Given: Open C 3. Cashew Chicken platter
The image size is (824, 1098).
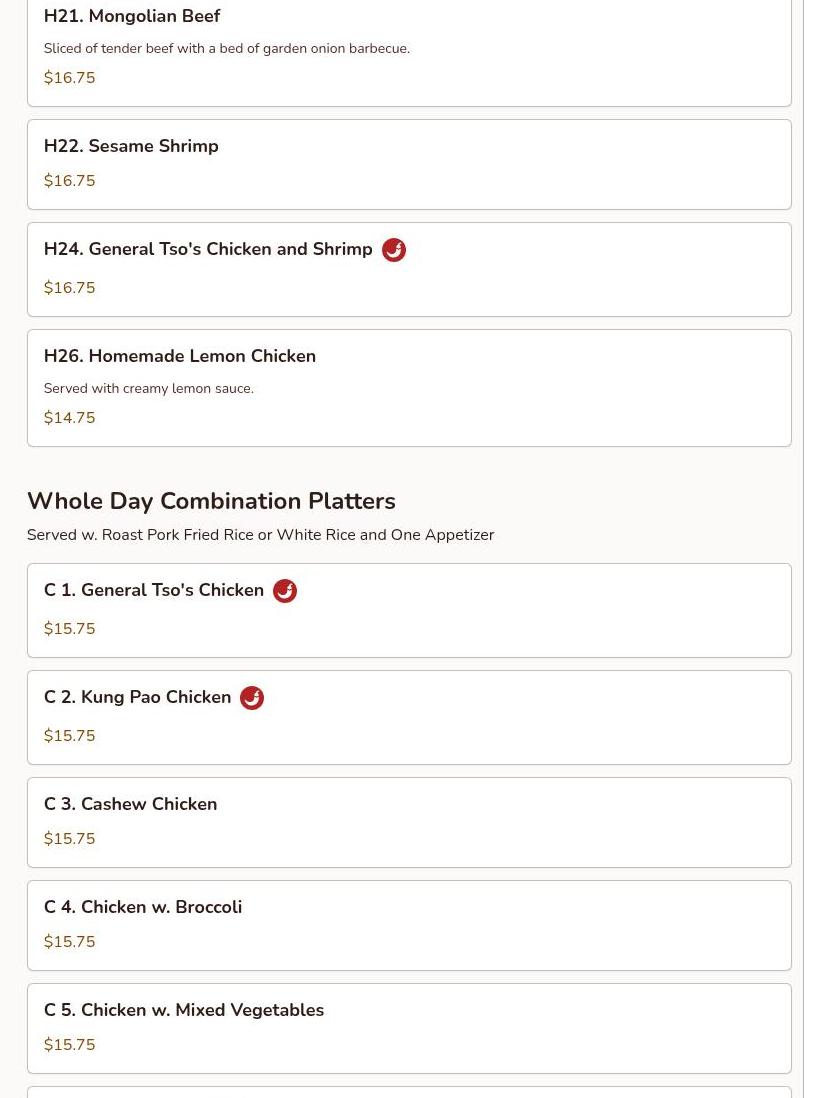Looking at the screenshot, I should click(409, 823).
